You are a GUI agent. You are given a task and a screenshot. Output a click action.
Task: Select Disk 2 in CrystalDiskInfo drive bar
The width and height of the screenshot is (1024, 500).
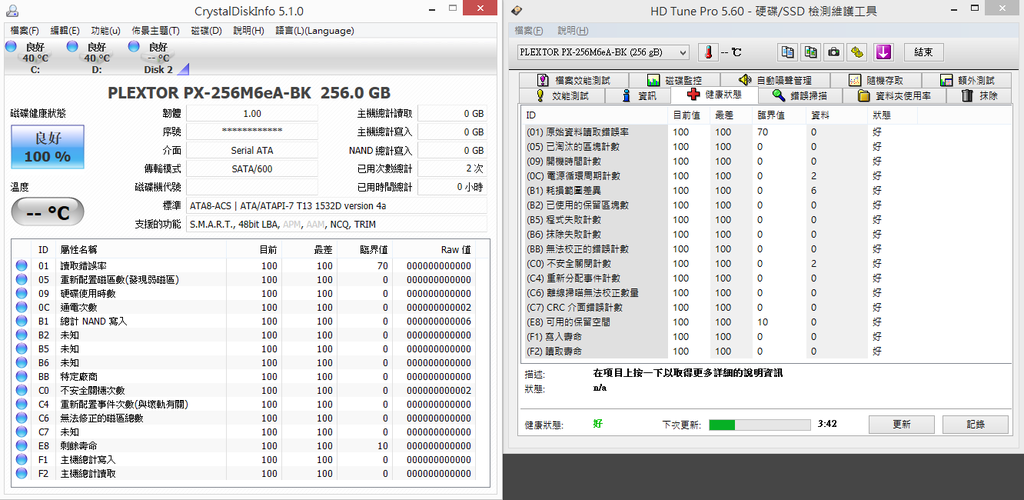tap(135, 48)
